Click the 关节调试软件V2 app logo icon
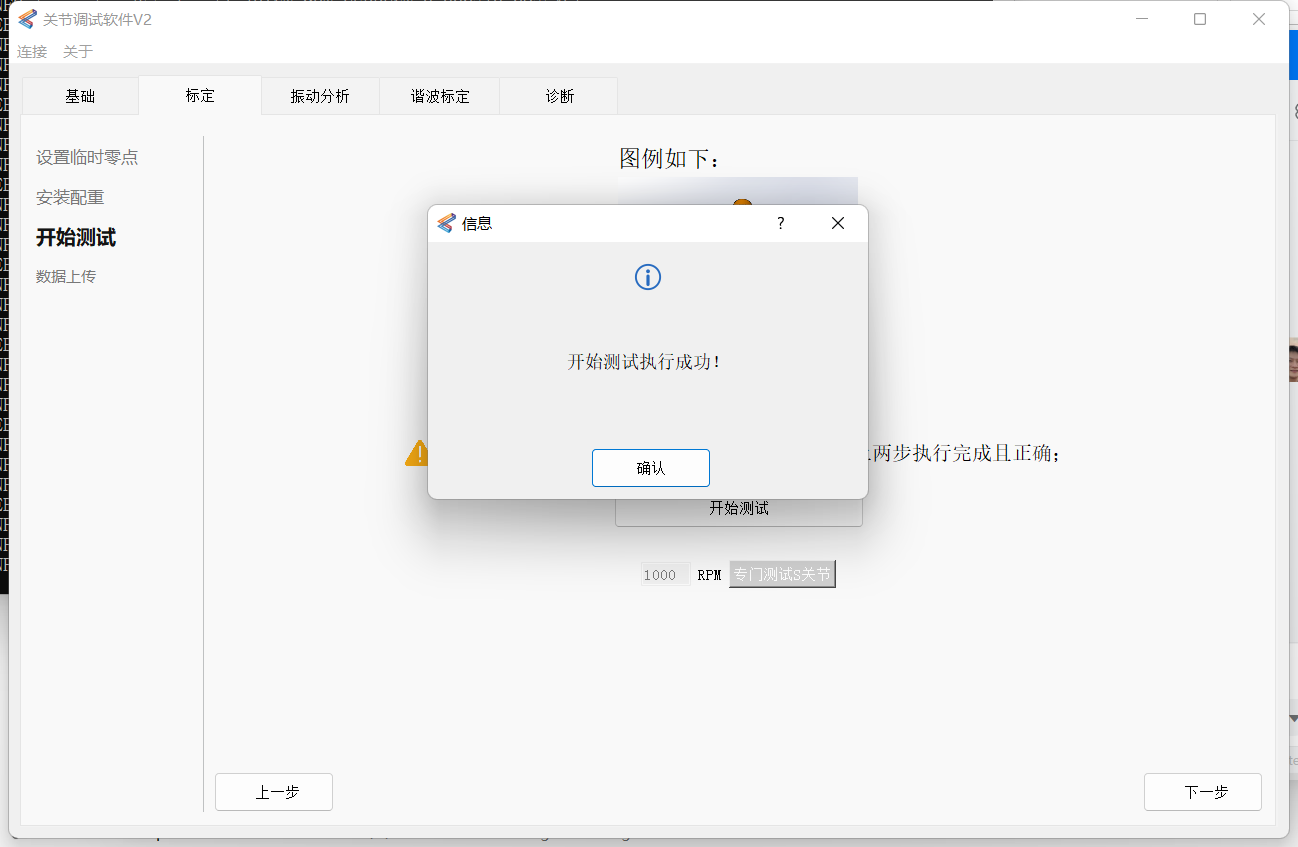Image resolution: width=1298 pixels, height=847 pixels. tap(27, 19)
